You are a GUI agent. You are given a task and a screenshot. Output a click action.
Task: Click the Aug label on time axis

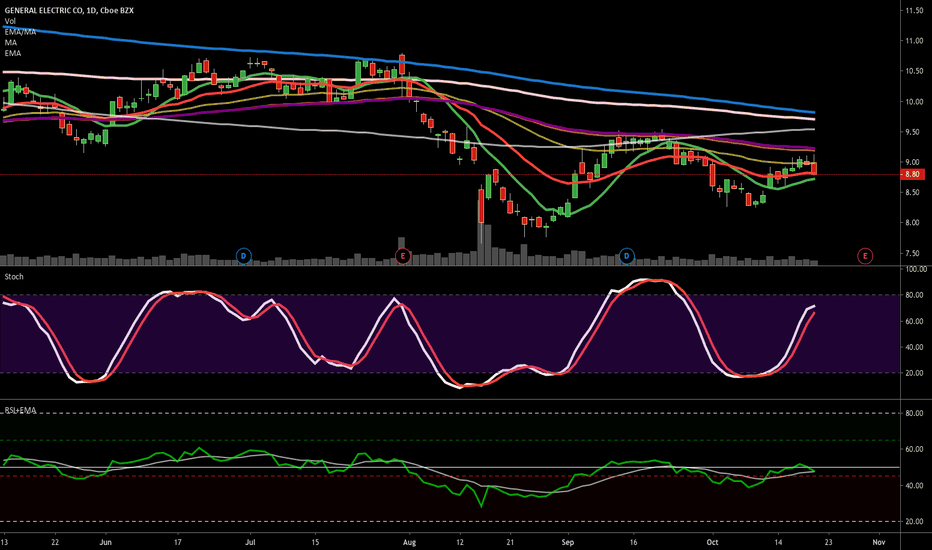[409, 542]
